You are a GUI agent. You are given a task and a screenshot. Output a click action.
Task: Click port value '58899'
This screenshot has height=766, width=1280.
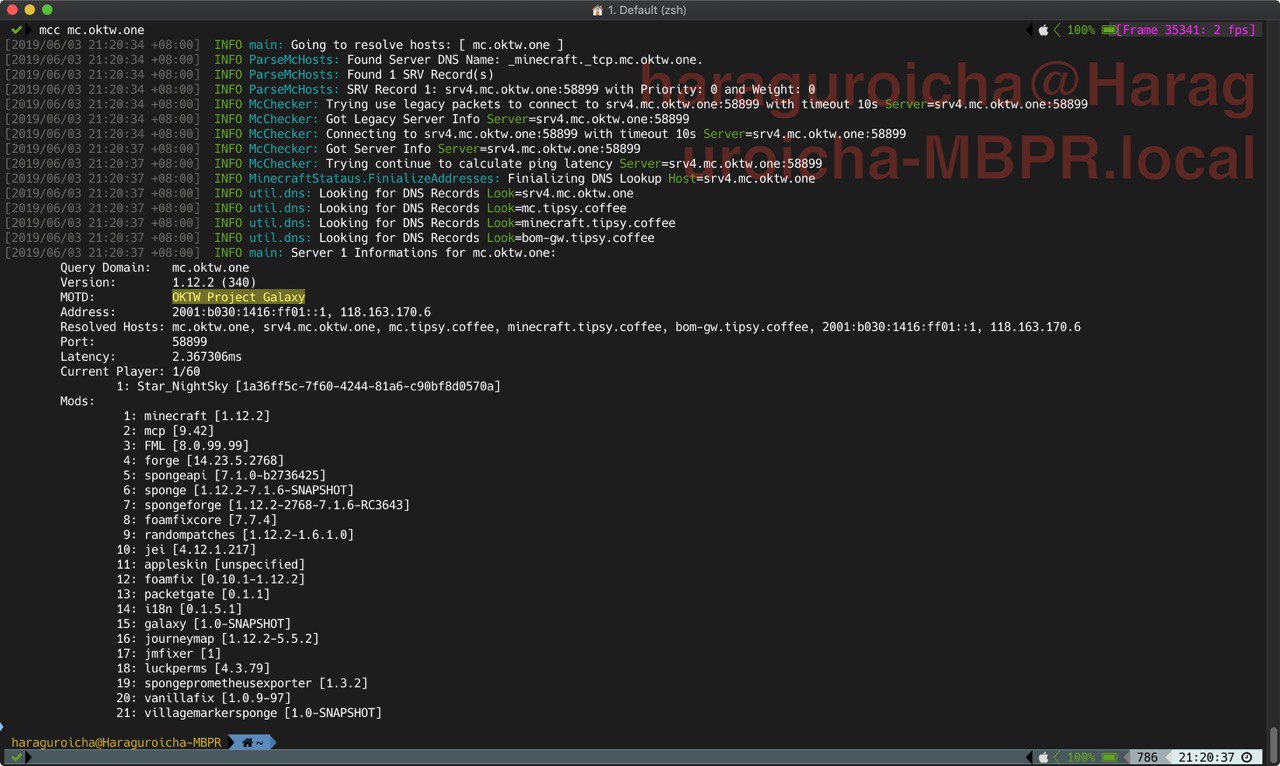190,342
